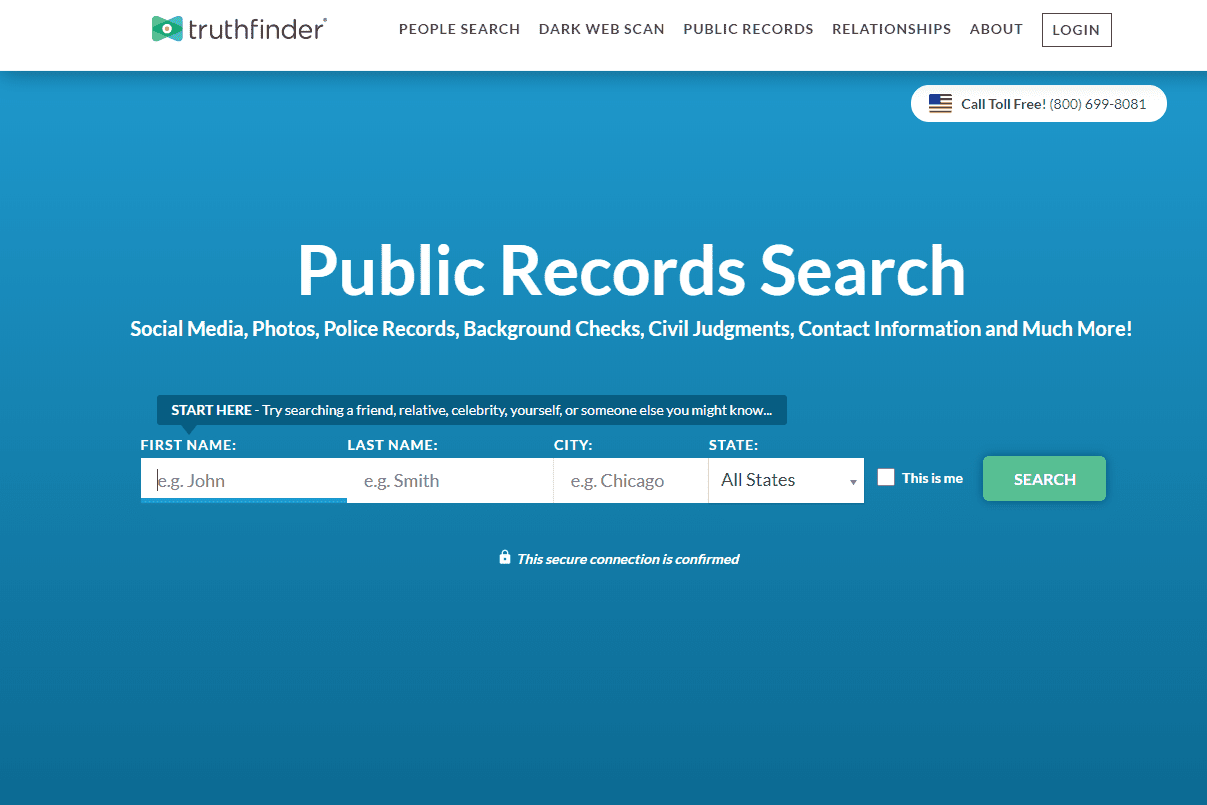Click the "Public Records Search" heading
This screenshot has width=1207, height=805.
tap(631, 270)
